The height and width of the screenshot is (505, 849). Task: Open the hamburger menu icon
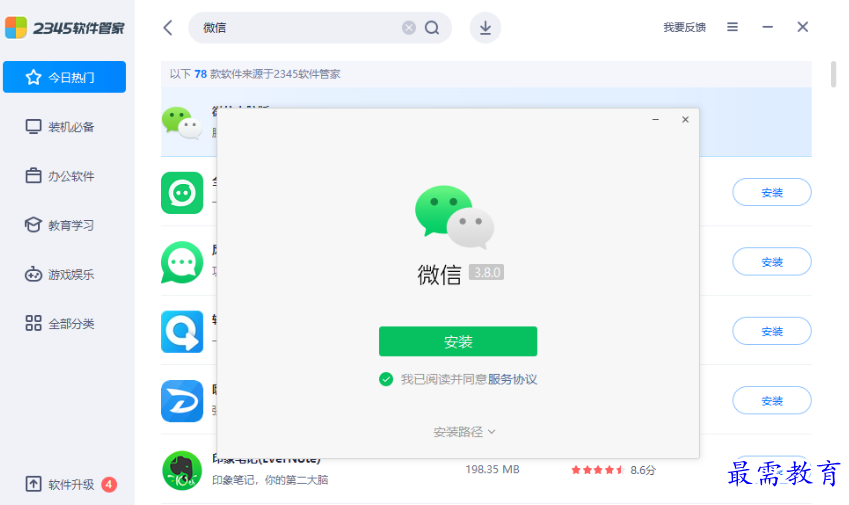tap(732, 27)
